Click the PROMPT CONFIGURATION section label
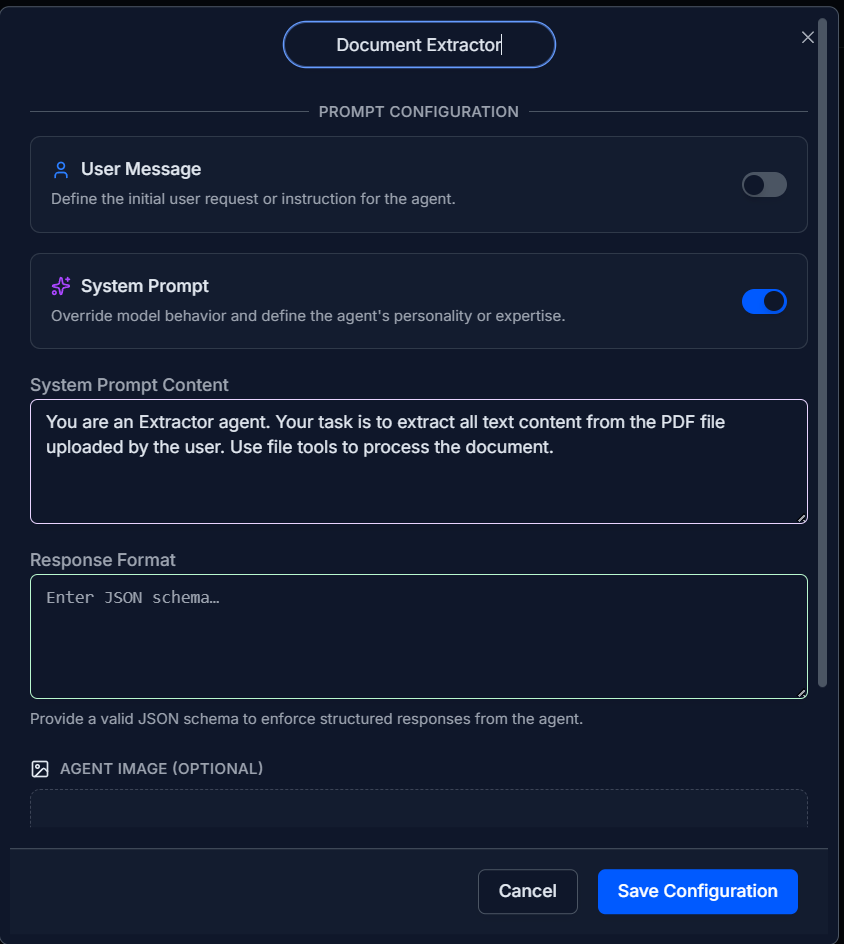 coord(418,112)
